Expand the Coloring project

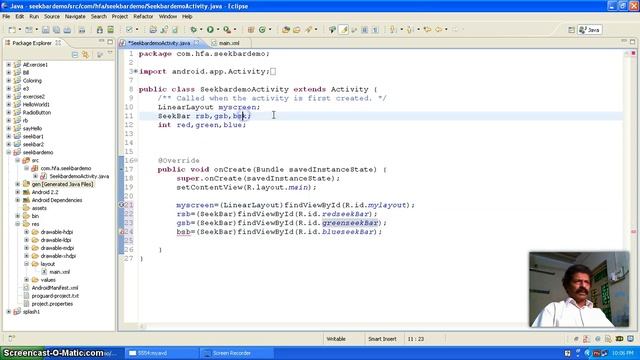pos(9,80)
